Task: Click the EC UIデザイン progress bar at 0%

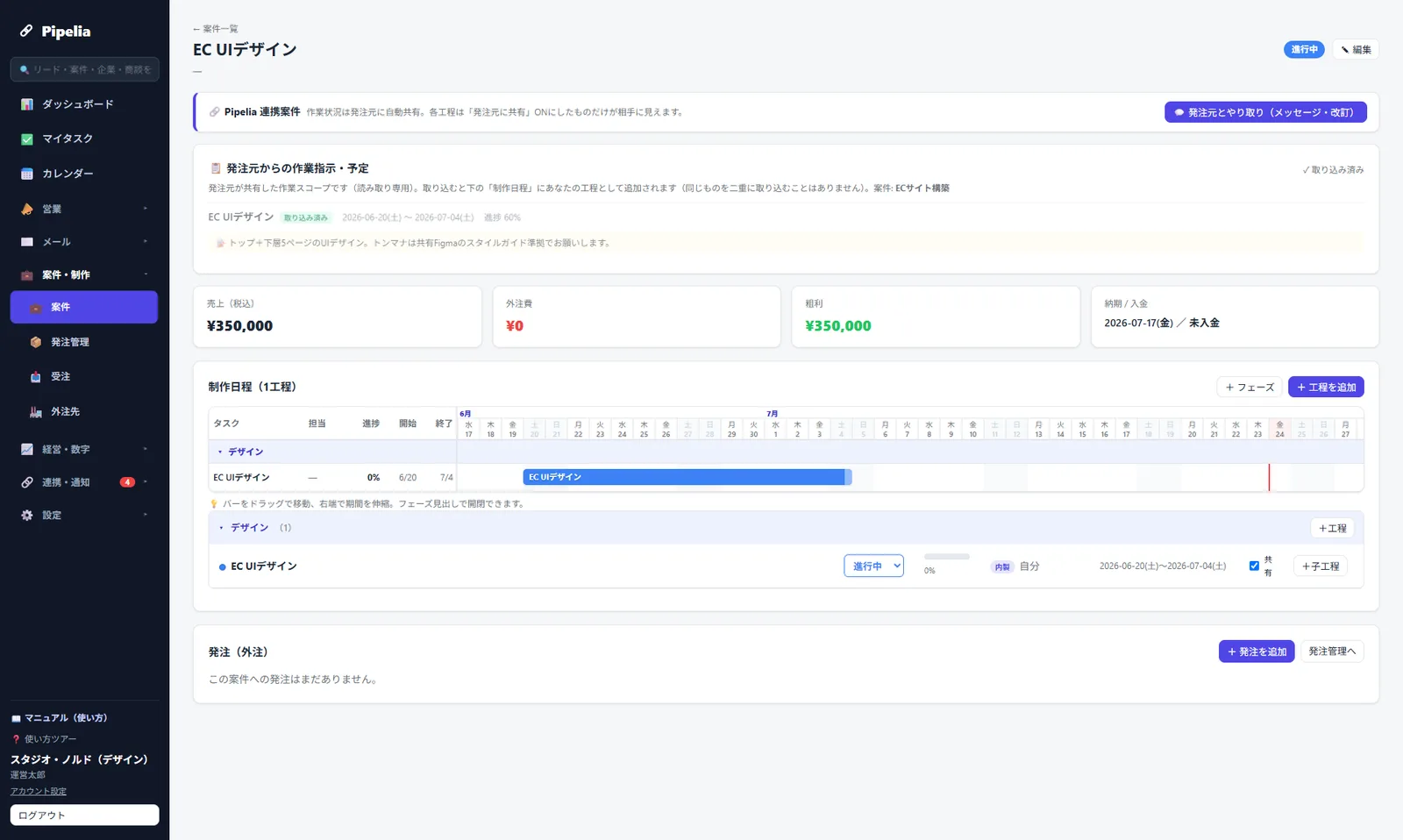Action: (x=947, y=557)
